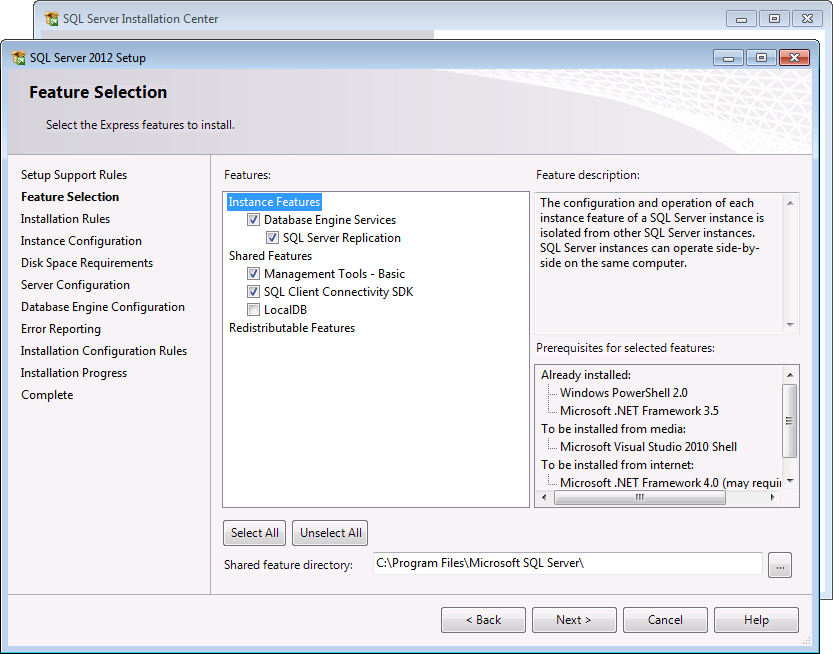Enable the LocalDB checkbox
Screen dimensions: 833x654
click(x=253, y=310)
